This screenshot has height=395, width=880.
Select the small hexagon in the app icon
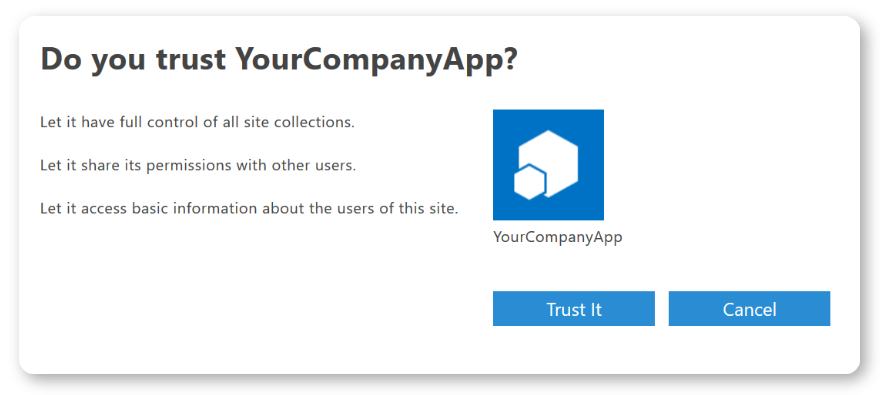(x=530, y=182)
